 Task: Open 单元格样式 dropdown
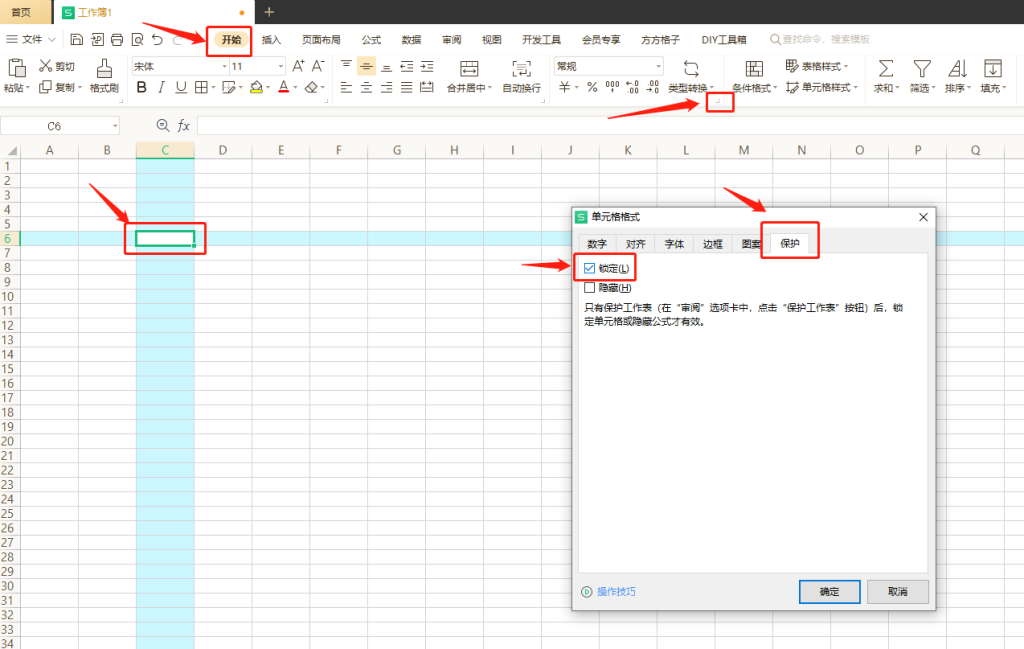tap(856, 87)
